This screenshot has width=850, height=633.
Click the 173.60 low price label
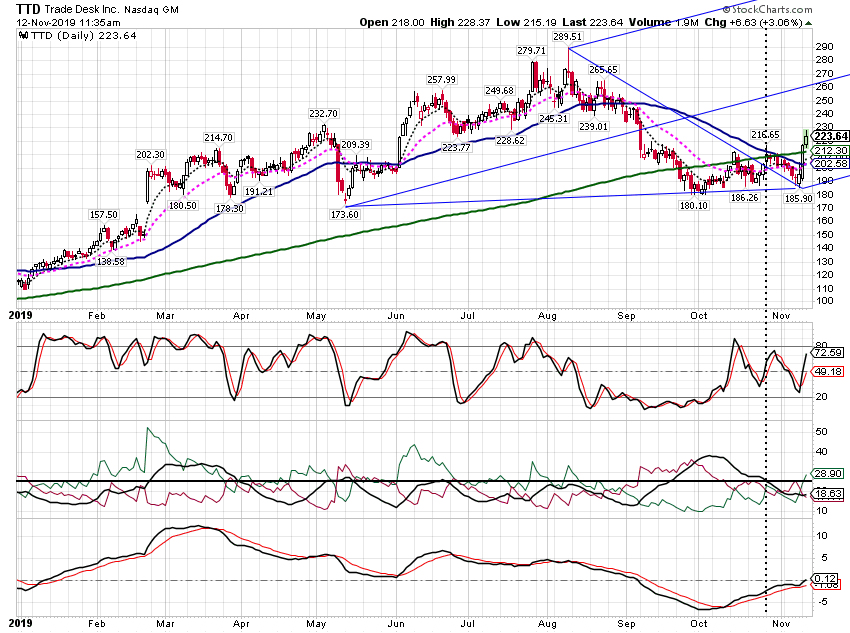point(345,215)
